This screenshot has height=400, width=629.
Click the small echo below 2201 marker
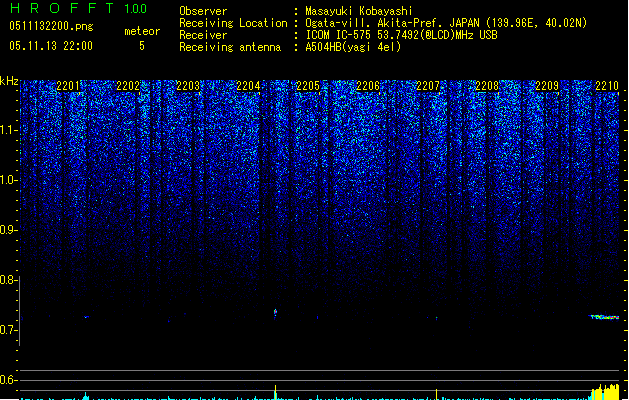(x=86, y=317)
